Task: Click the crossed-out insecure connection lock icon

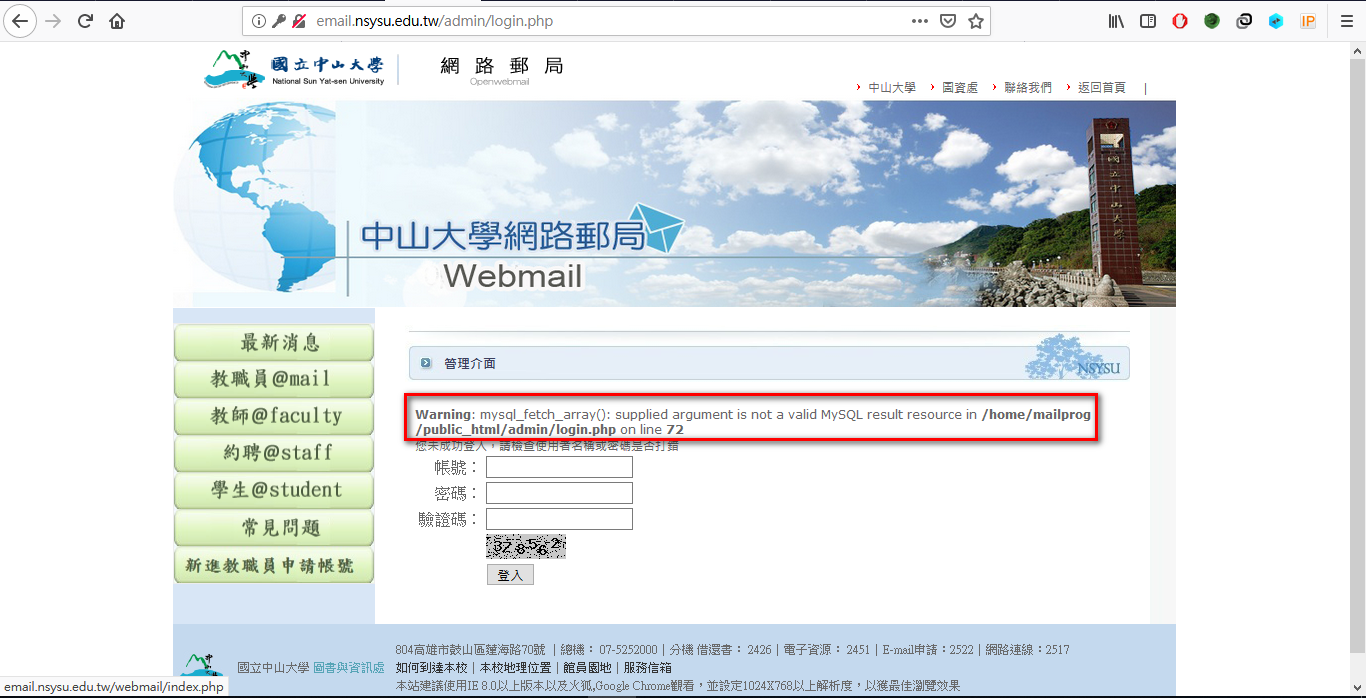Action: pyautogui.click(x=298, y=21)
